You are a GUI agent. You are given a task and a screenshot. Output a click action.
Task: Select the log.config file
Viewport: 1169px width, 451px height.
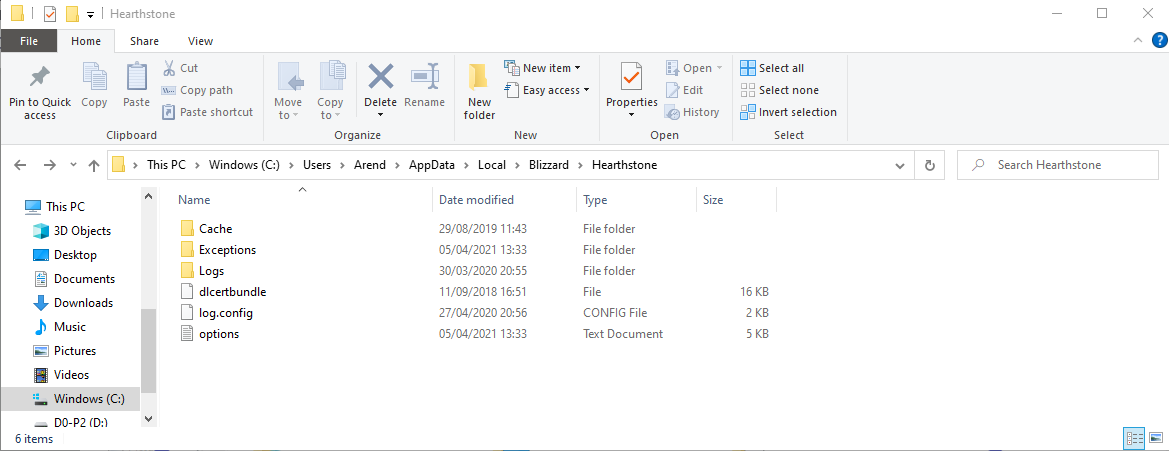point(226,313)
